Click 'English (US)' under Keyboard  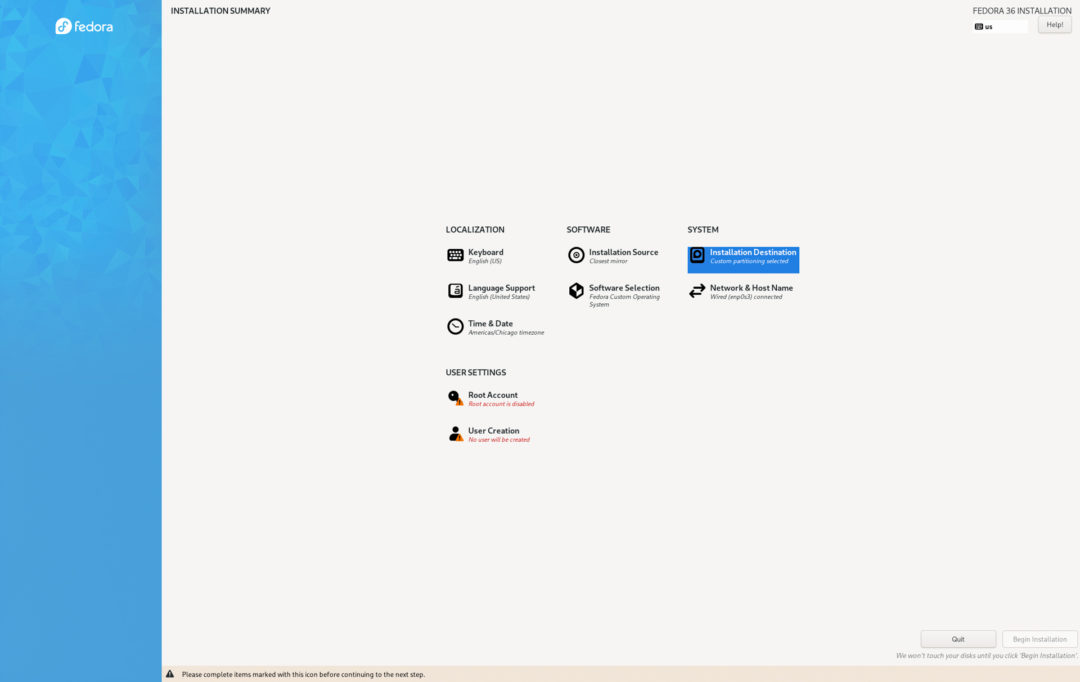[x=485, y=262]
